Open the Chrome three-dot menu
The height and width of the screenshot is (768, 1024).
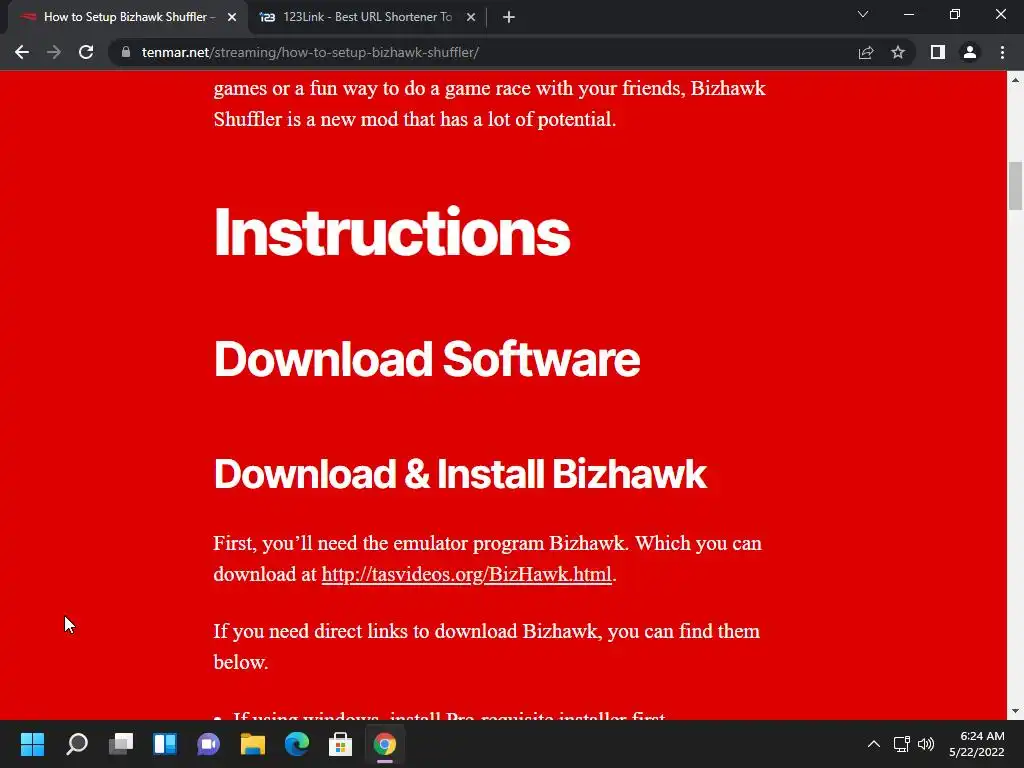1002,52
